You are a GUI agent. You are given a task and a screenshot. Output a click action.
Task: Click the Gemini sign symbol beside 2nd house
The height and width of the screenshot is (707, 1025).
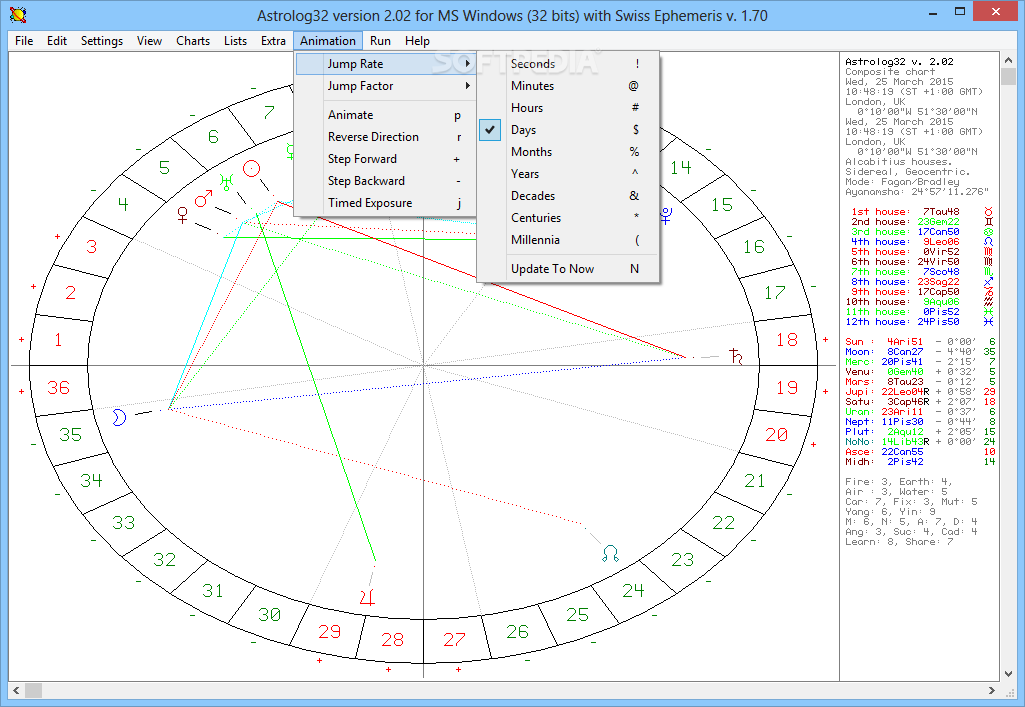tap(988, 222)
